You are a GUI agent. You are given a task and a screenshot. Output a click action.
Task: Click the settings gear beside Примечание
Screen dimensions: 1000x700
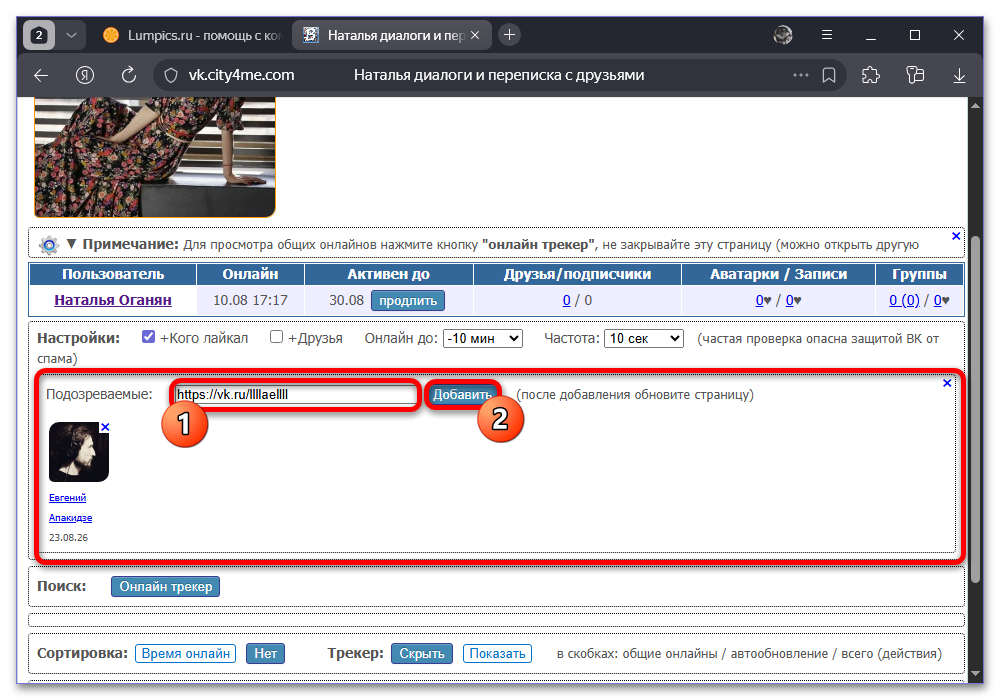[49, 245]
